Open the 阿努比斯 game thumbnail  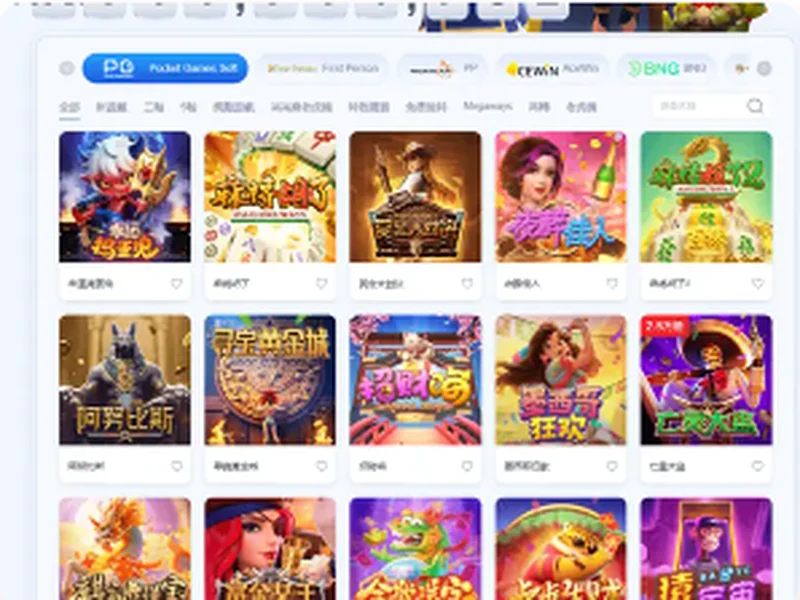(125, 380)
